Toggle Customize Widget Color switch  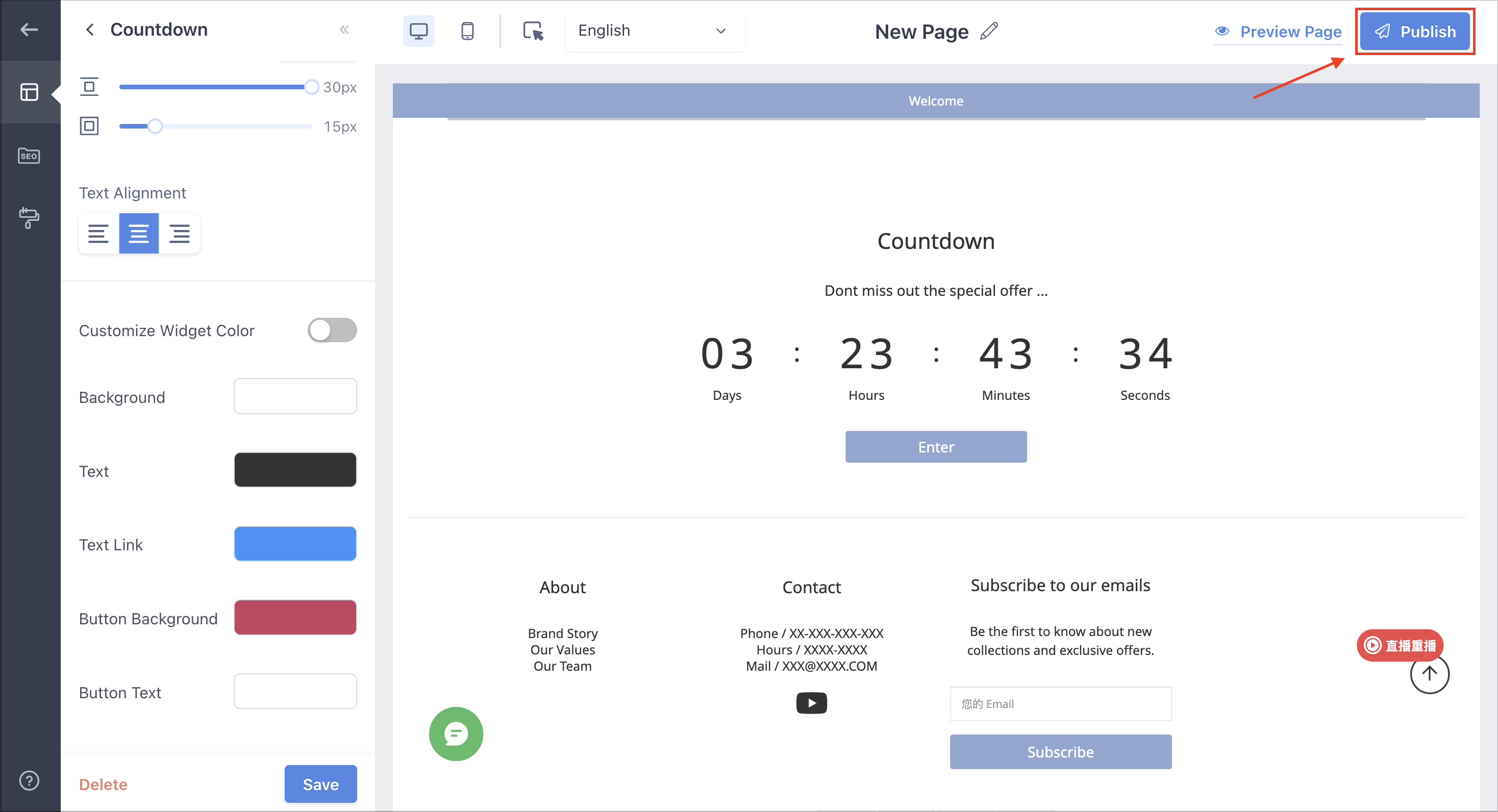332,330
